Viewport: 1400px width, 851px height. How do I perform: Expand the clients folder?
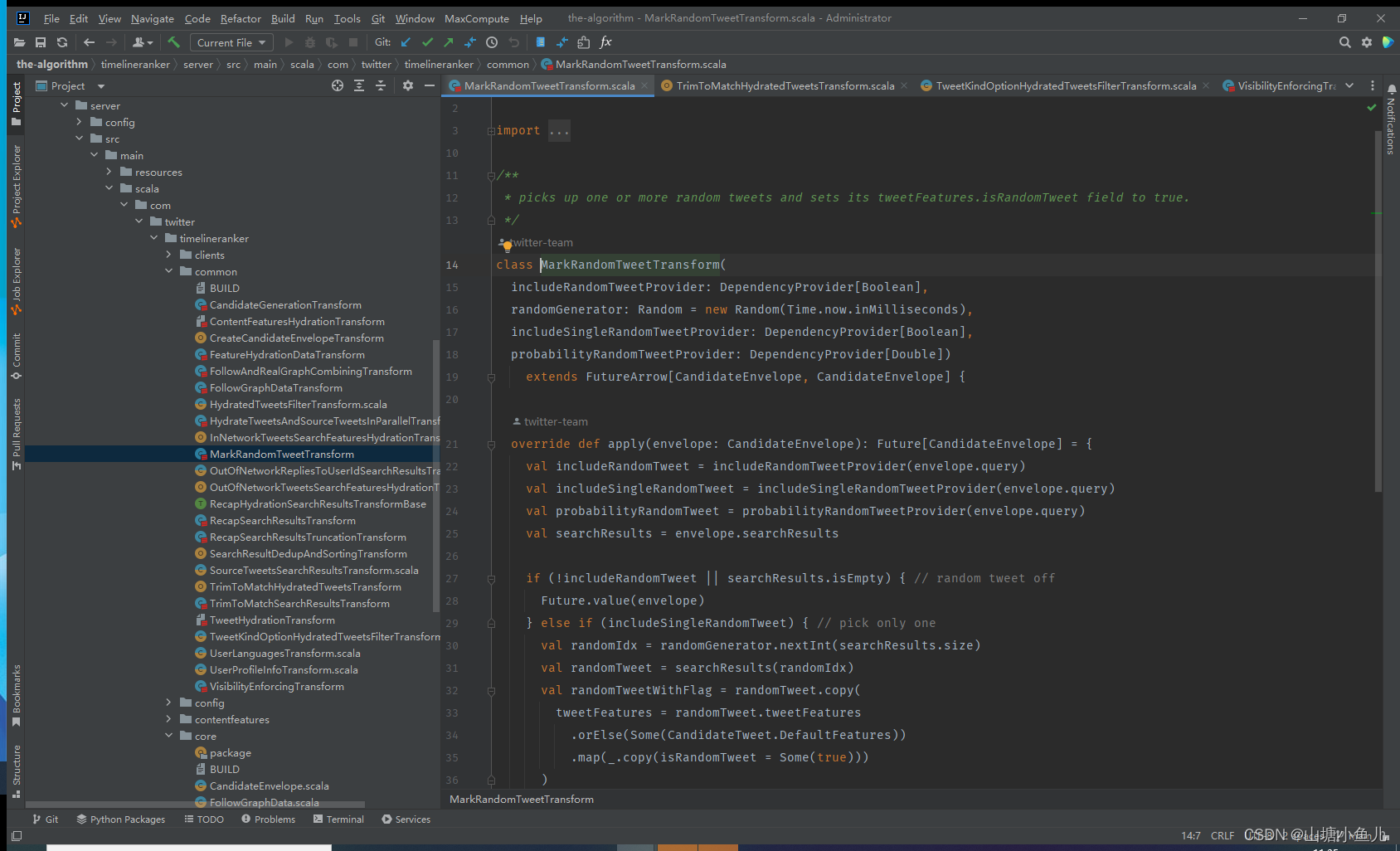[169, 255]
